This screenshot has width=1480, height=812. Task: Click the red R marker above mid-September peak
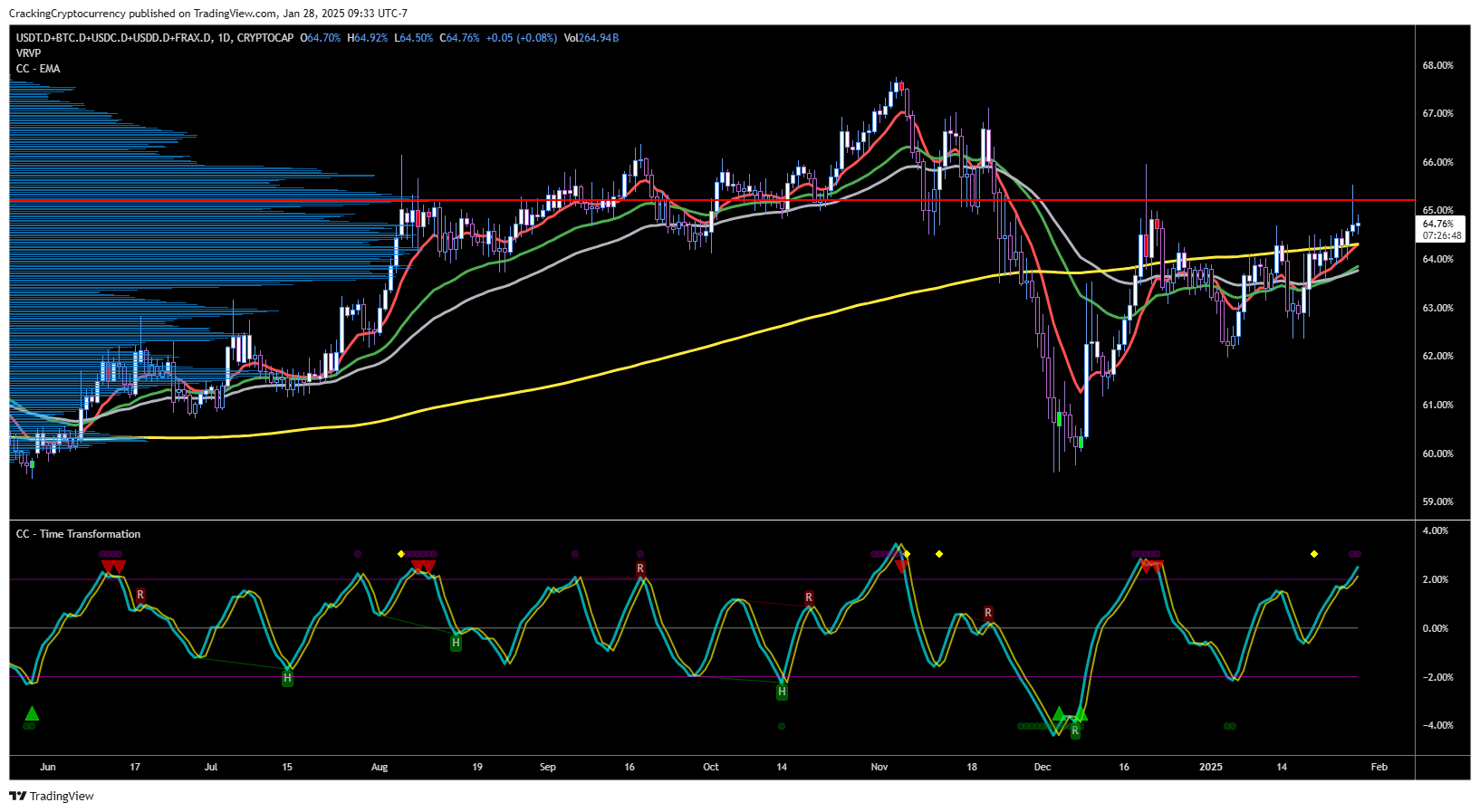[640, 568]
